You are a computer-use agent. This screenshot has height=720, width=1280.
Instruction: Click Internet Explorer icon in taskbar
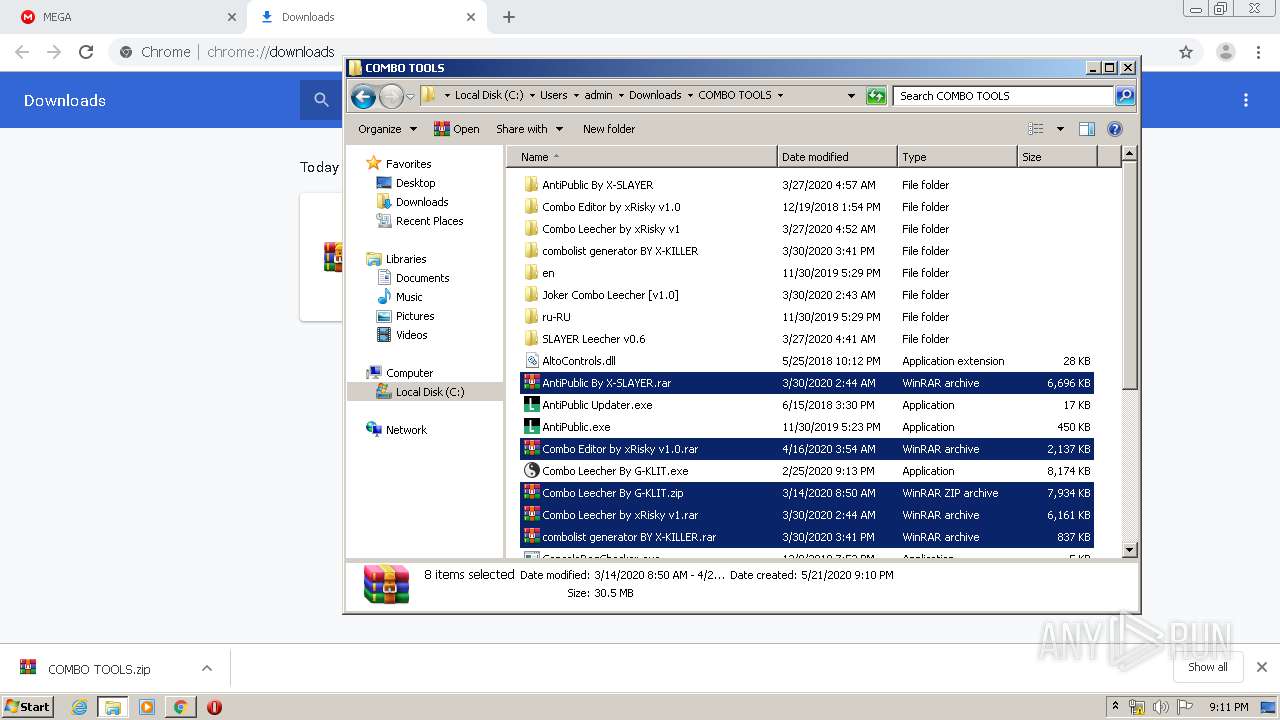(79, 707)
